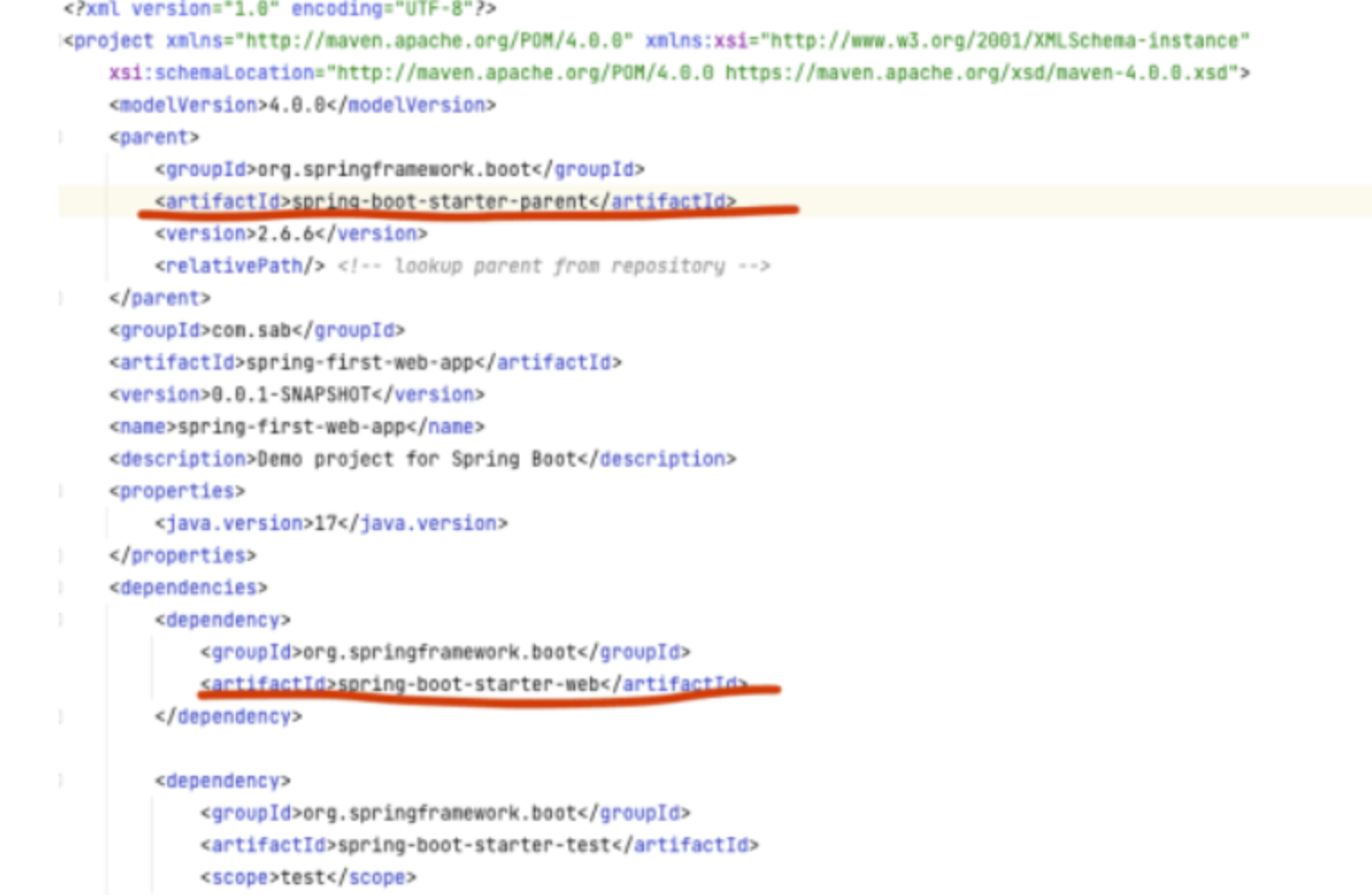Collapse the dependencies block fold marker

pos(61,588)
